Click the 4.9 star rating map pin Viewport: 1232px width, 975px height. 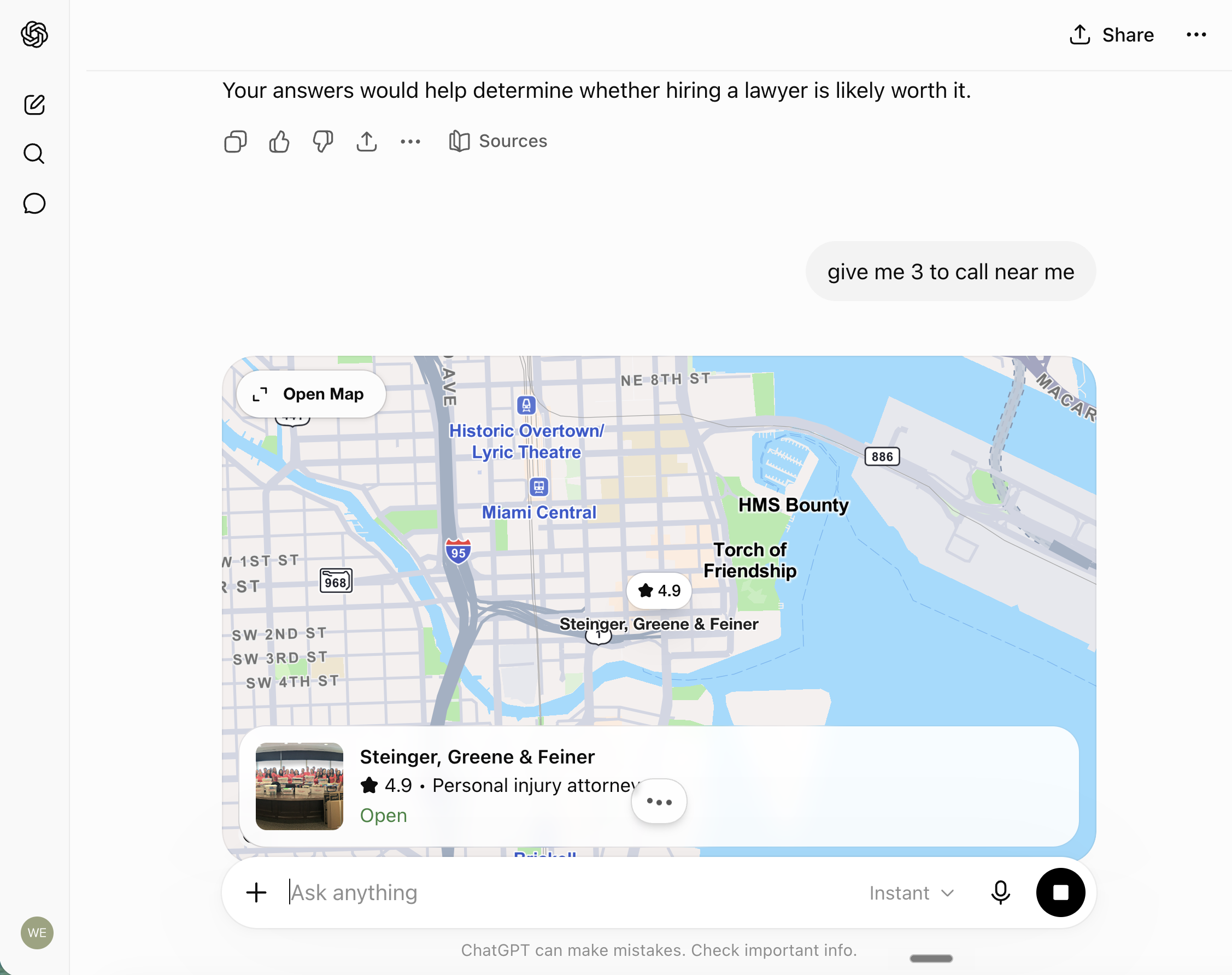659,590
